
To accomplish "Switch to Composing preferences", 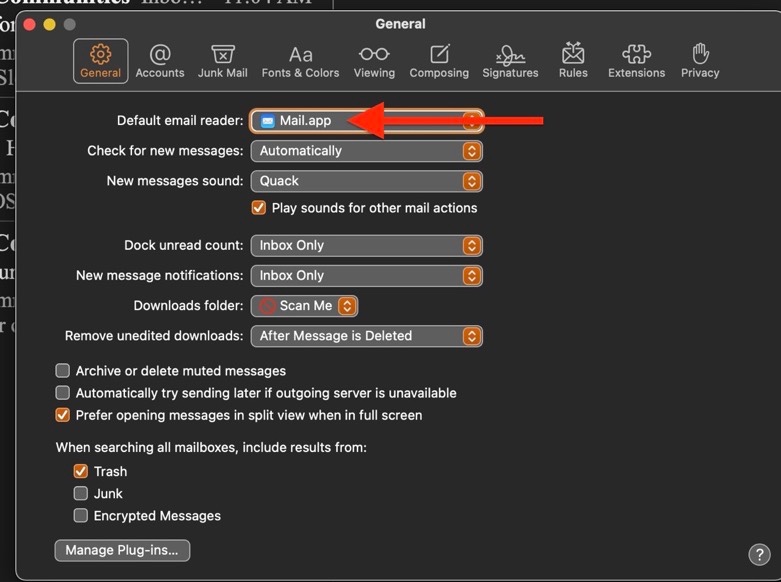I will pyautogui.click(x=439, y=61).
